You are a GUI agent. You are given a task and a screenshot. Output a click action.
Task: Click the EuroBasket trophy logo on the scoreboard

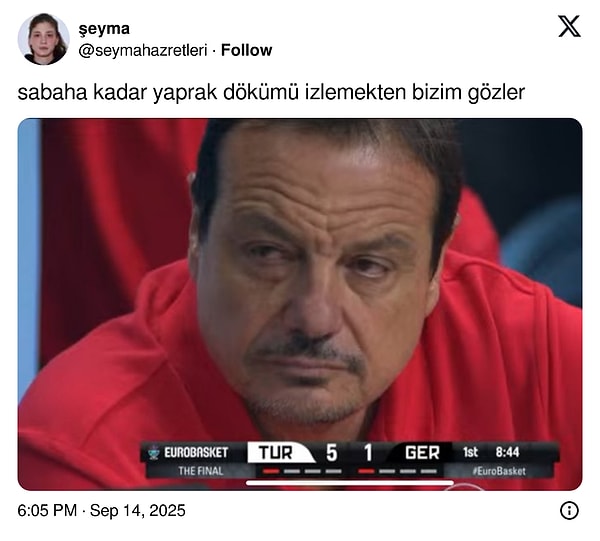tap(154, 452)
